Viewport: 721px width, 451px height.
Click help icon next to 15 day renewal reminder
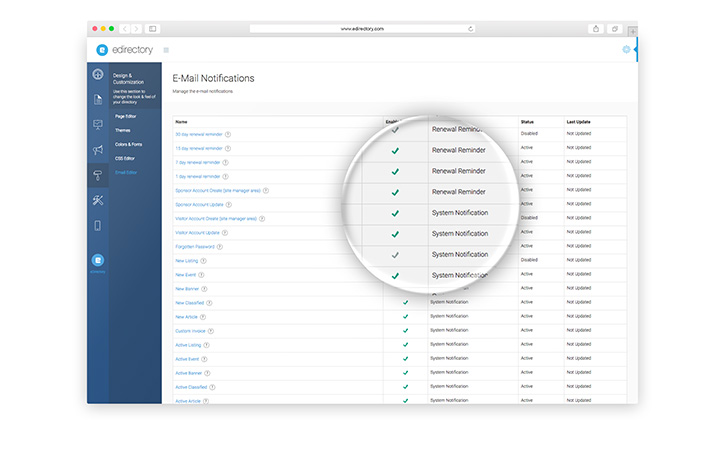(228, 148)
